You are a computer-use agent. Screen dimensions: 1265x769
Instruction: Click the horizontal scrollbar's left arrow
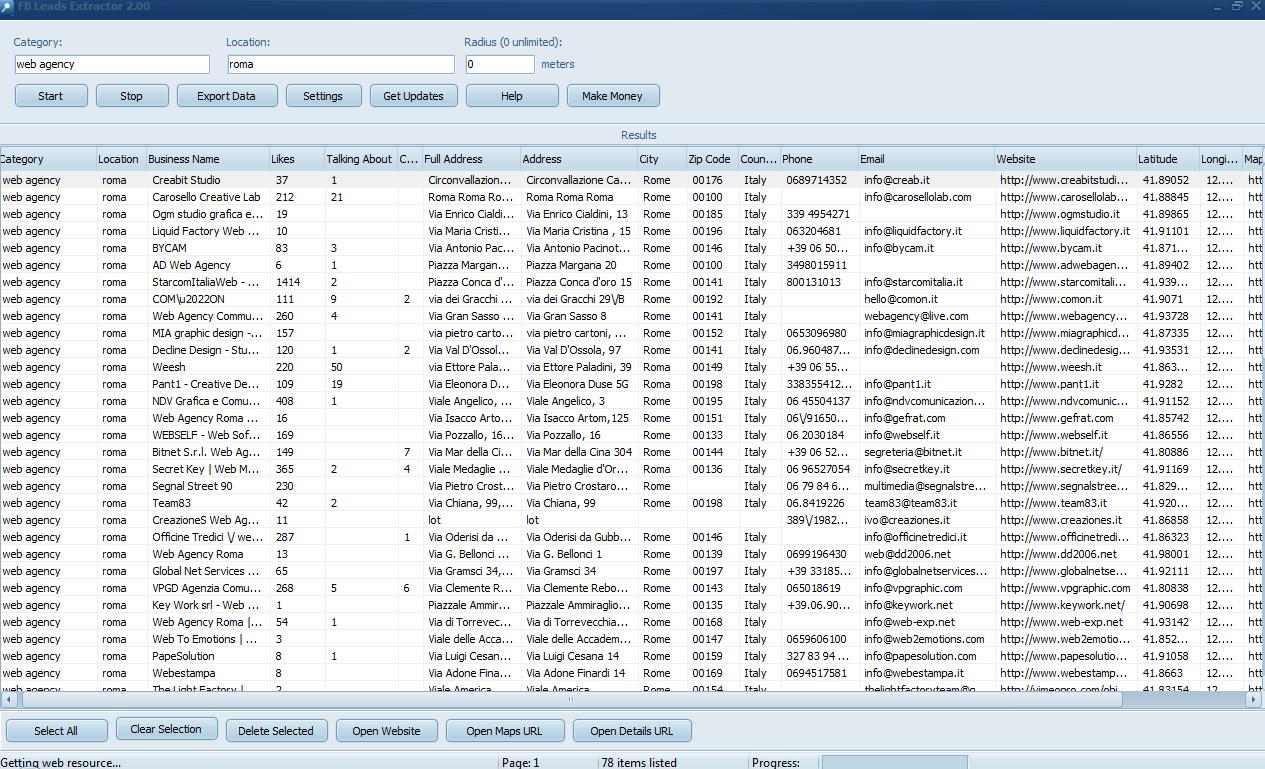[8, 701]
